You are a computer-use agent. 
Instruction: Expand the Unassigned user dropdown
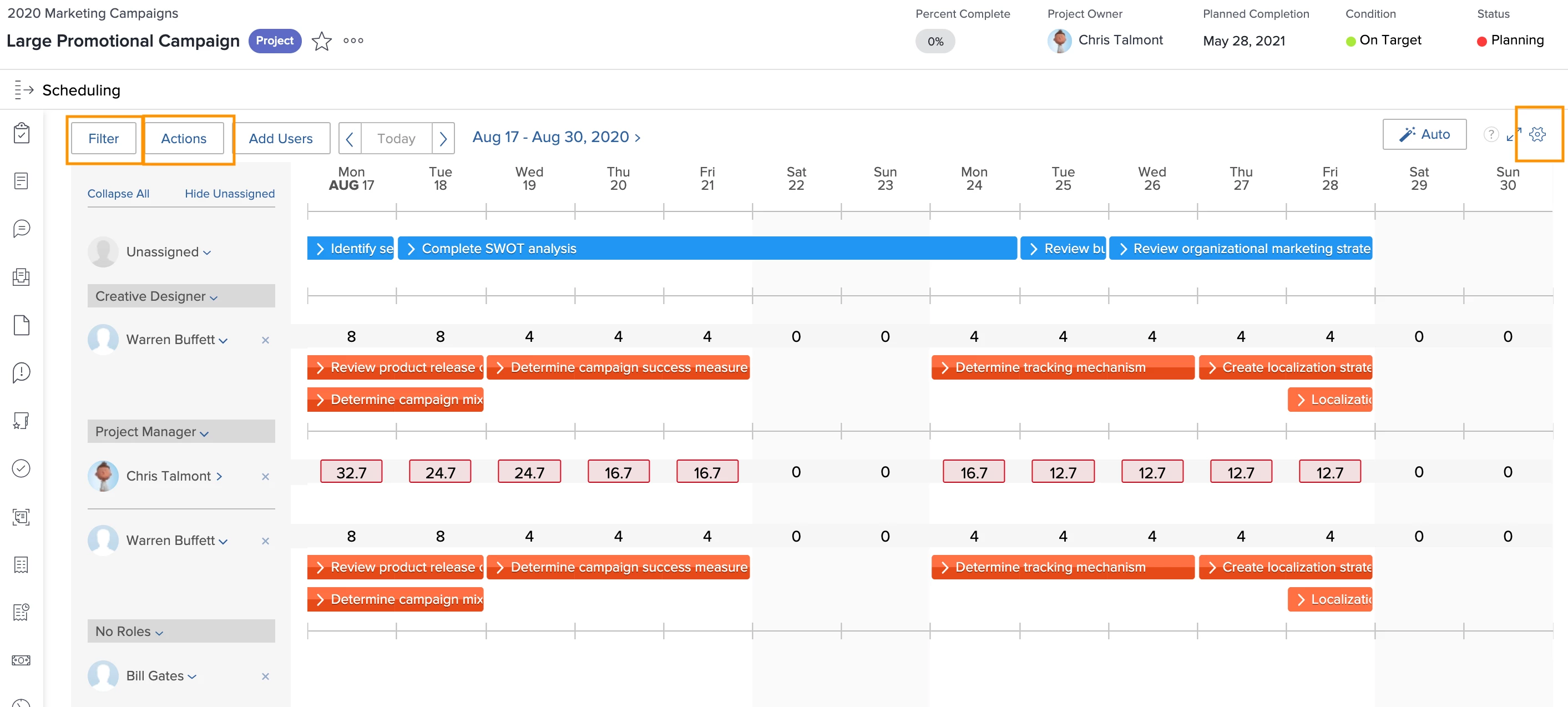(207, 252)
